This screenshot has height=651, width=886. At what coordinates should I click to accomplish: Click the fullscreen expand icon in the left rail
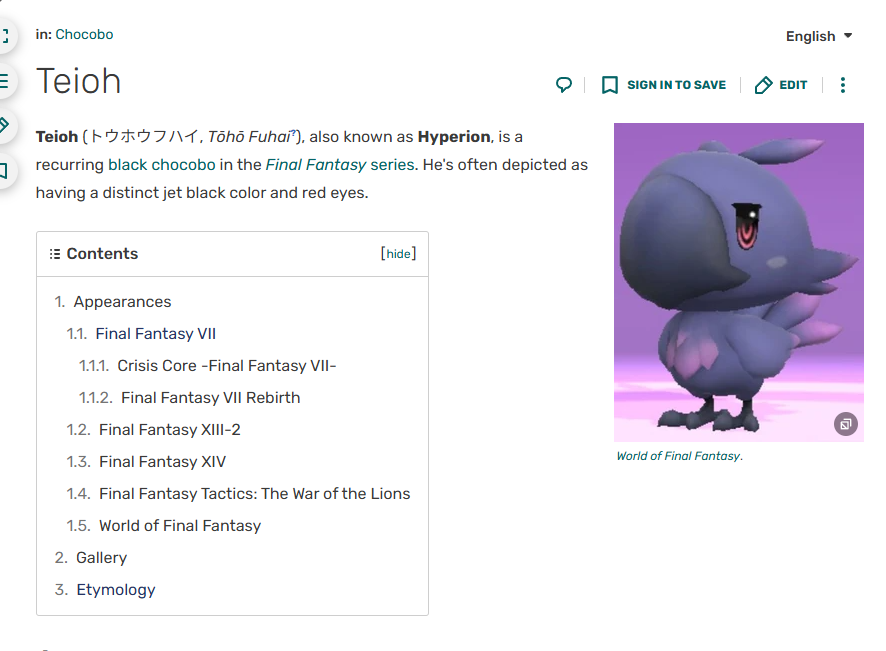pos(5,36)
